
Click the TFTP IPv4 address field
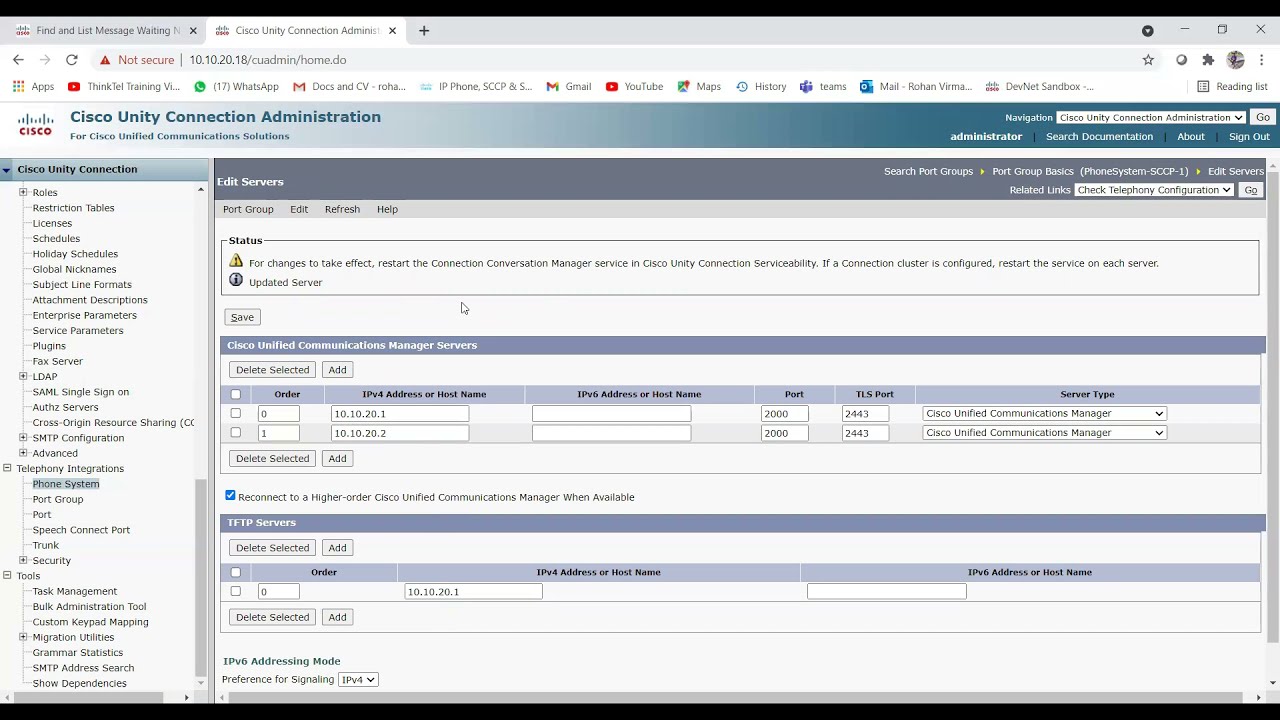click(473, 592)
